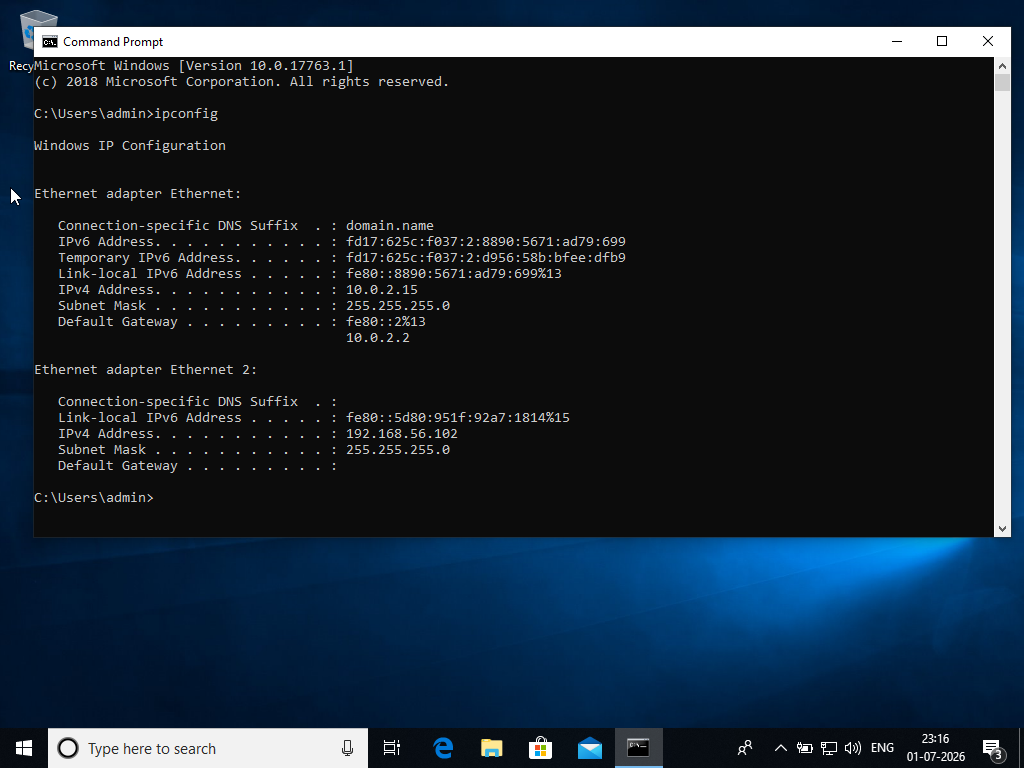The width and height of the screenshot is (1024, 768).
Task: Minimize the Command Prompt window
Action: [897, 42]
